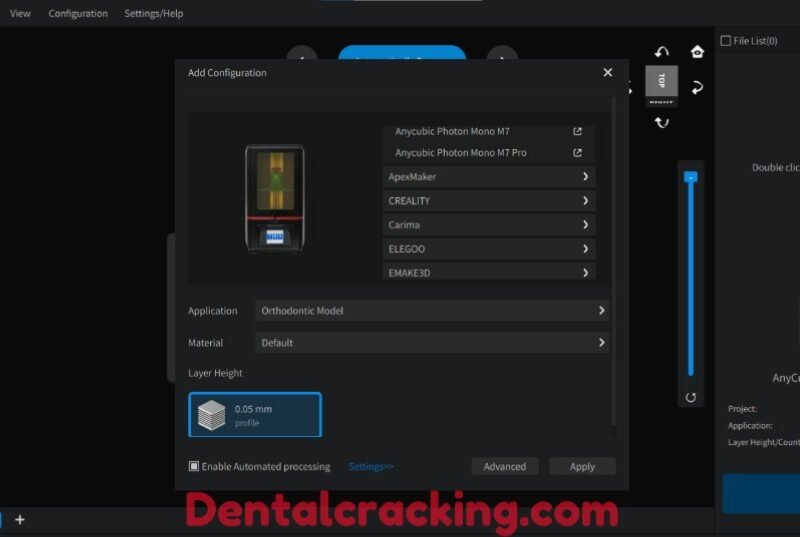Select Anycubic Photon Mono M7 printer

pos(452,131)
